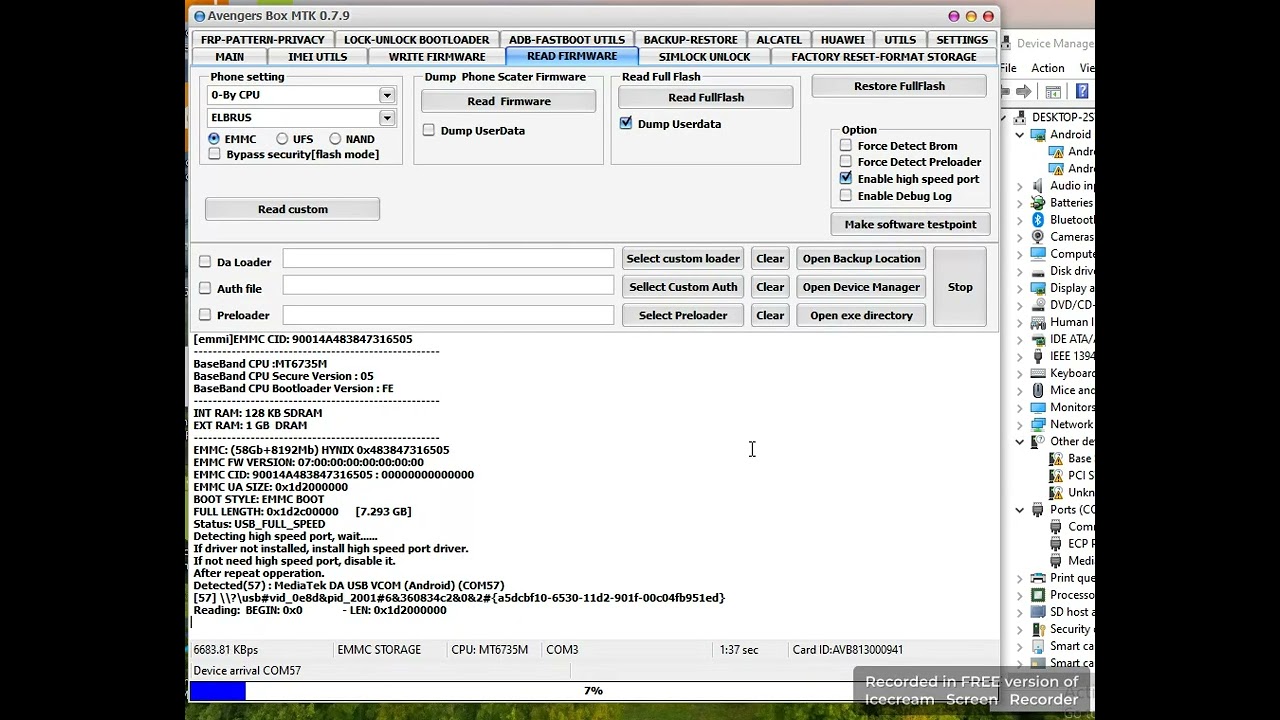Click the Security devices icon in Device Manager
The image size is (1280, 720).
coord(1038,629)
